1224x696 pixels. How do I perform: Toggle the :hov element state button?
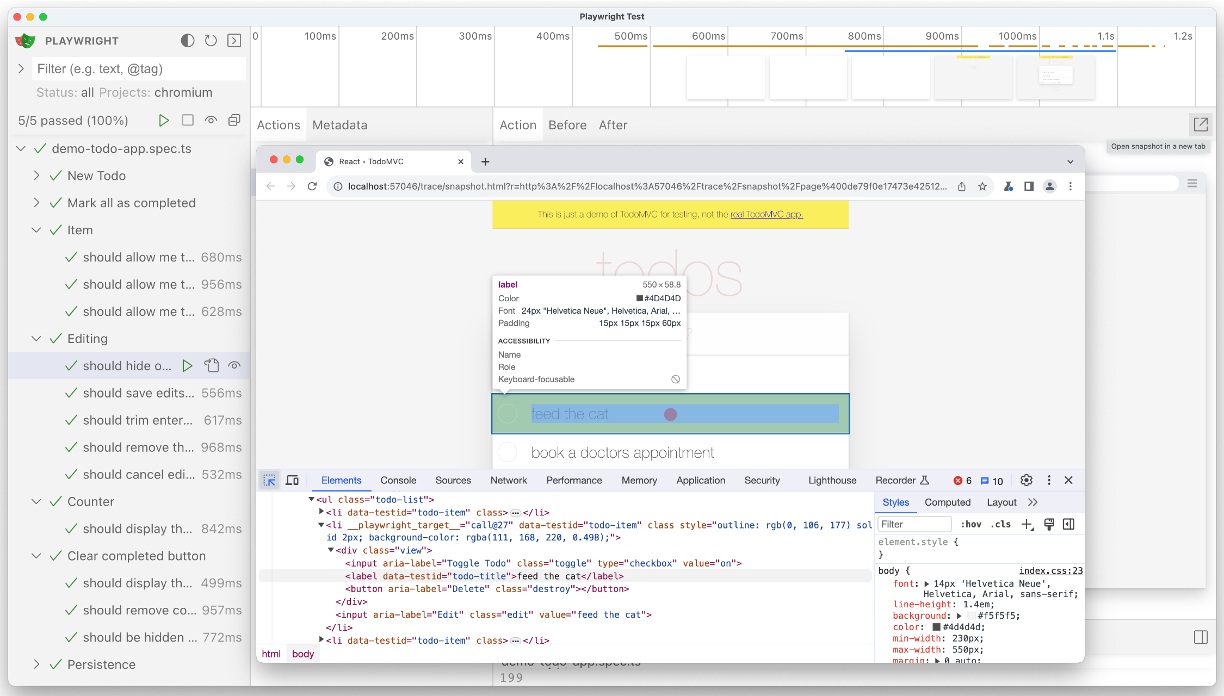971,524
